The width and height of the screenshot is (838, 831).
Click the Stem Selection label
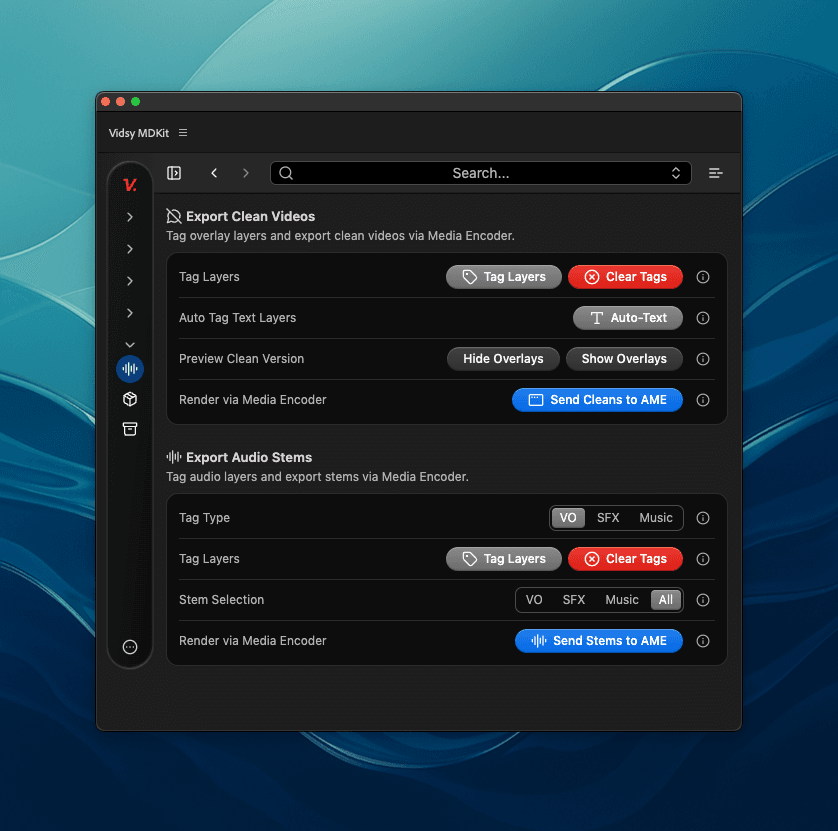222,600
